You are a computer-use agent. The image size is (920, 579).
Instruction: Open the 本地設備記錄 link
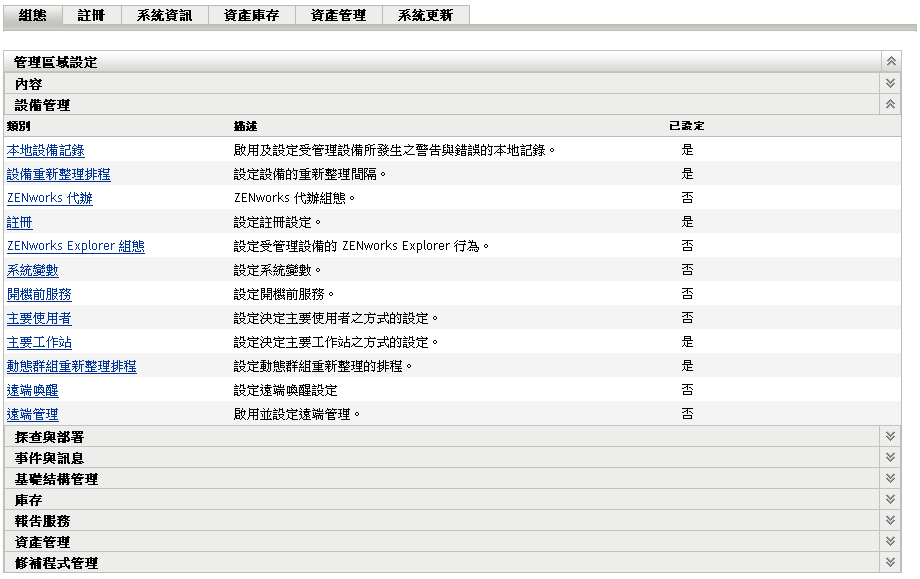[x=46, y=150]
